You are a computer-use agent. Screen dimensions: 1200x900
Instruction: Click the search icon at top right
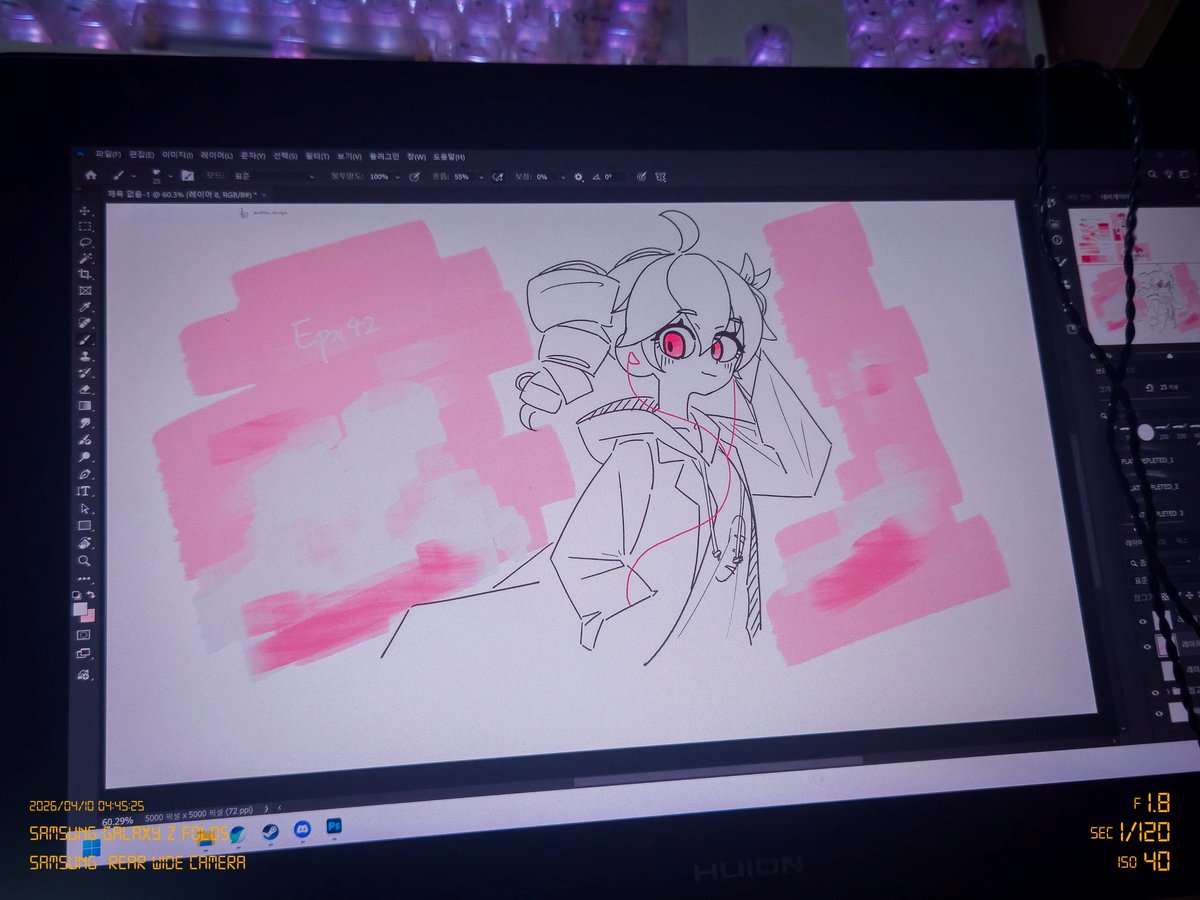(x=1152, y=173)
